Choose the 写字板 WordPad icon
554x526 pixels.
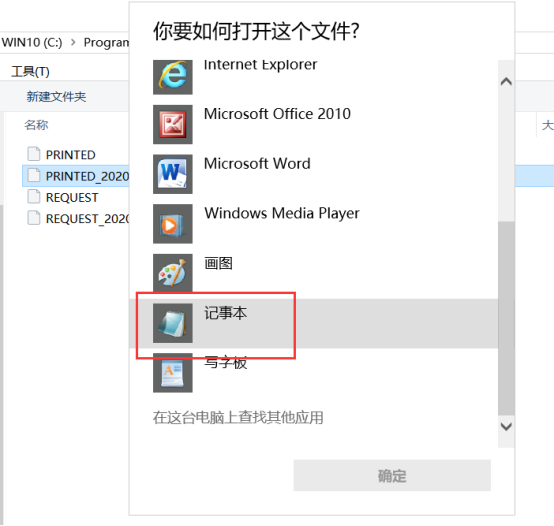click(172, 373)
